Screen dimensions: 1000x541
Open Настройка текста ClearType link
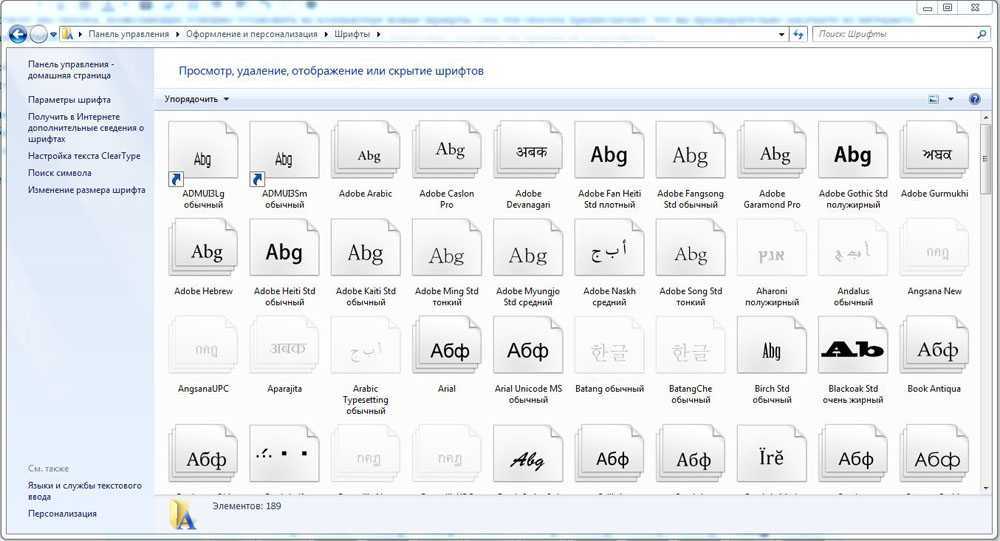click(84, 156)
